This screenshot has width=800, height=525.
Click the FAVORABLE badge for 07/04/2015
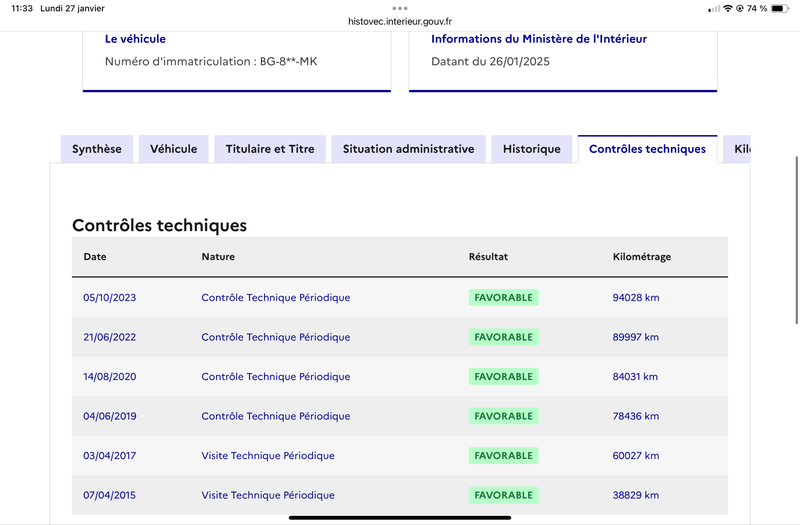[x=504, y=495]
